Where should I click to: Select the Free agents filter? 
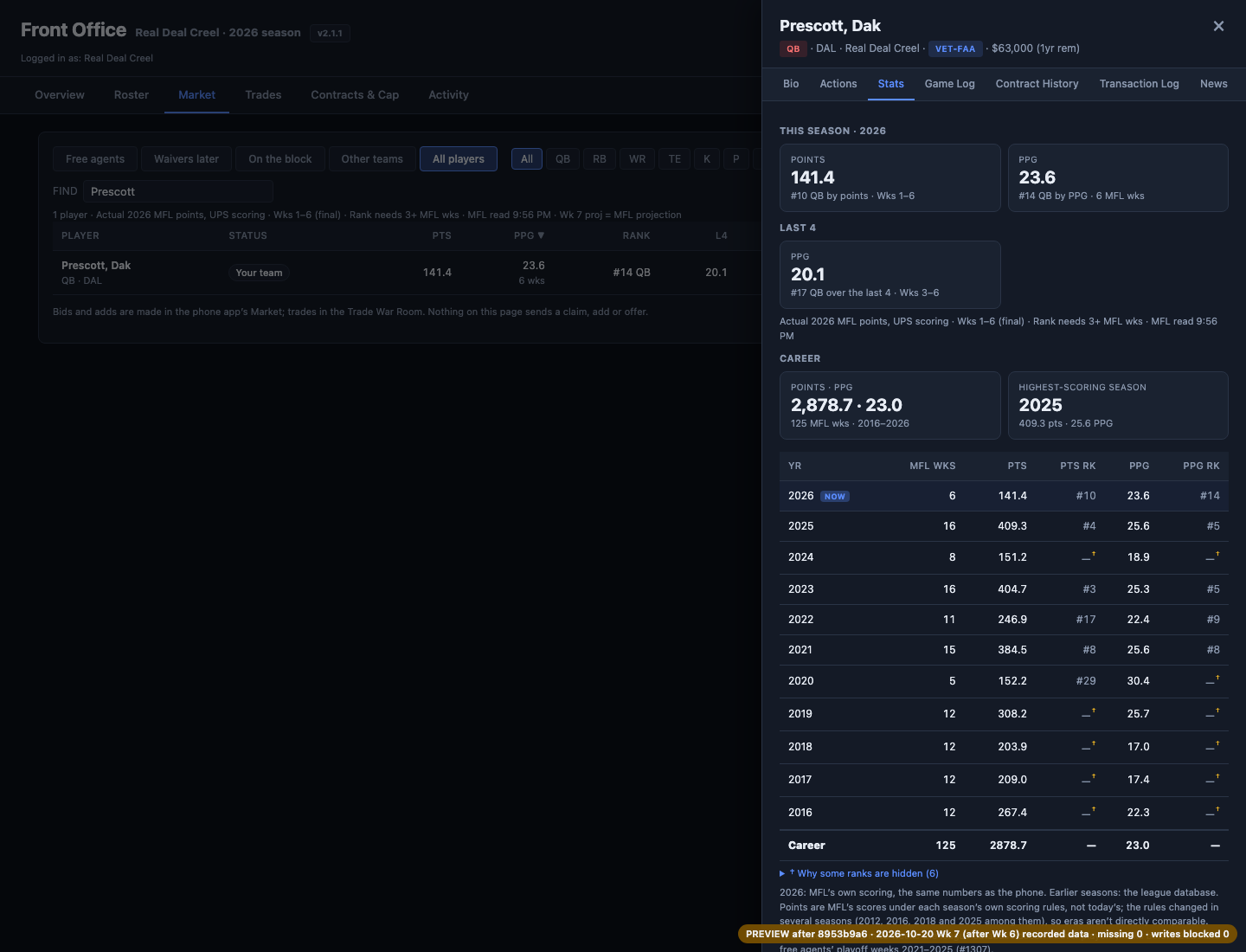tap(95, 159)
